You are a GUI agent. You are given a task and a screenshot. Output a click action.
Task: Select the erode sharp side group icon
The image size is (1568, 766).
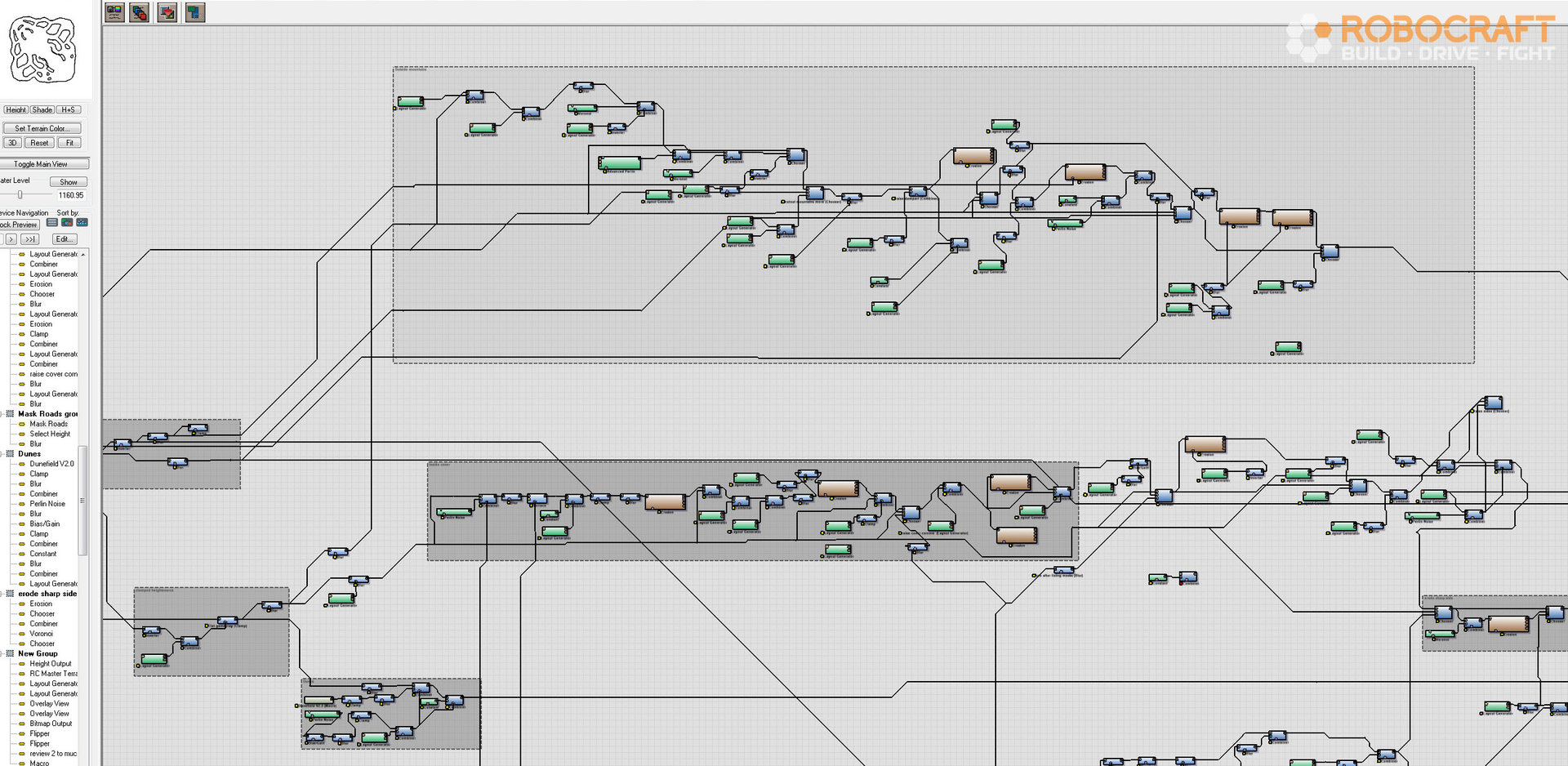pos(10,594)
